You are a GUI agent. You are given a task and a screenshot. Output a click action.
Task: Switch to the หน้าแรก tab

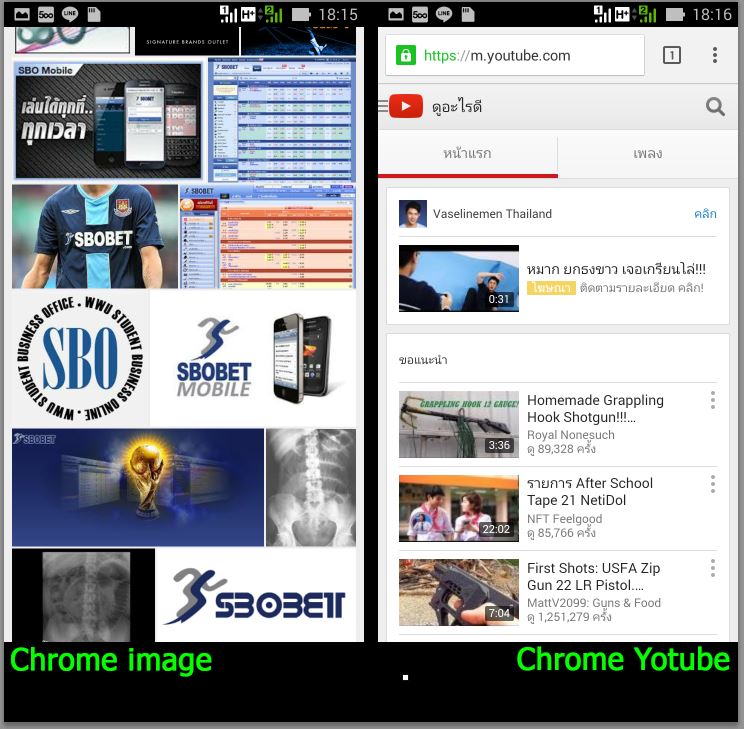click(468, 154)
